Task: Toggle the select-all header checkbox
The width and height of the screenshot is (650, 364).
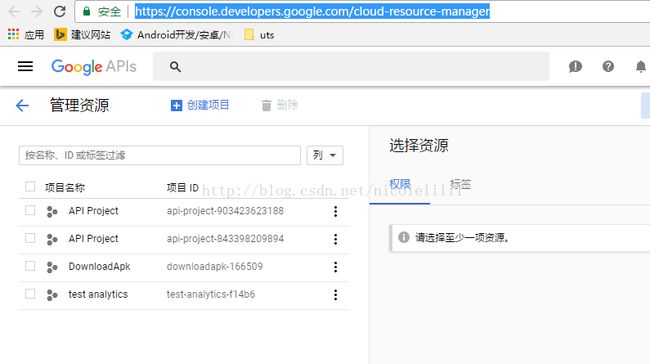Action: point(30,187)
